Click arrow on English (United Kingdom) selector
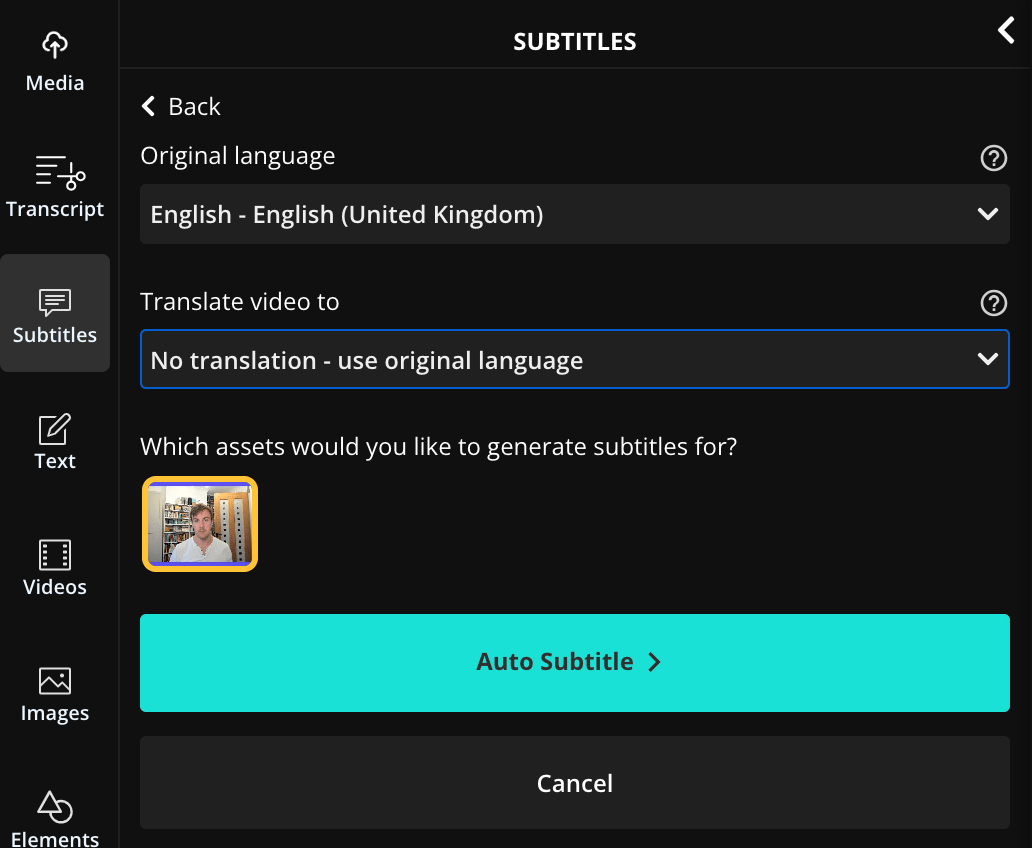 pos(987,214)
